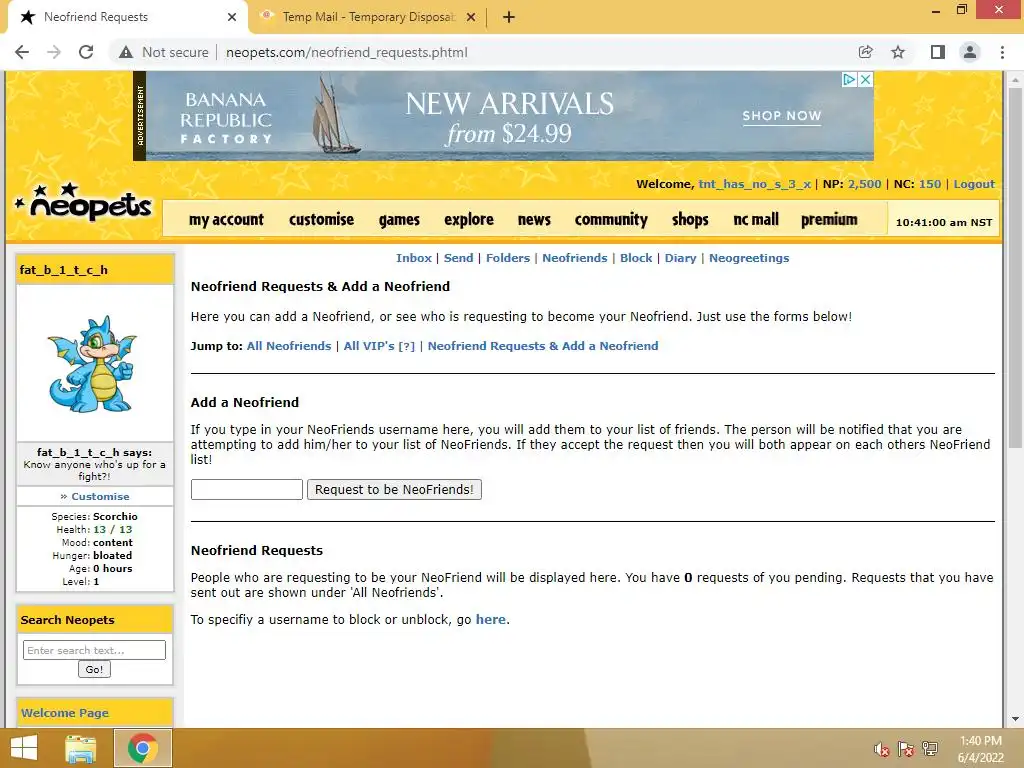Open the Diary link
The width and height of the screenshot is (1024, 768).
pos(680,258)
